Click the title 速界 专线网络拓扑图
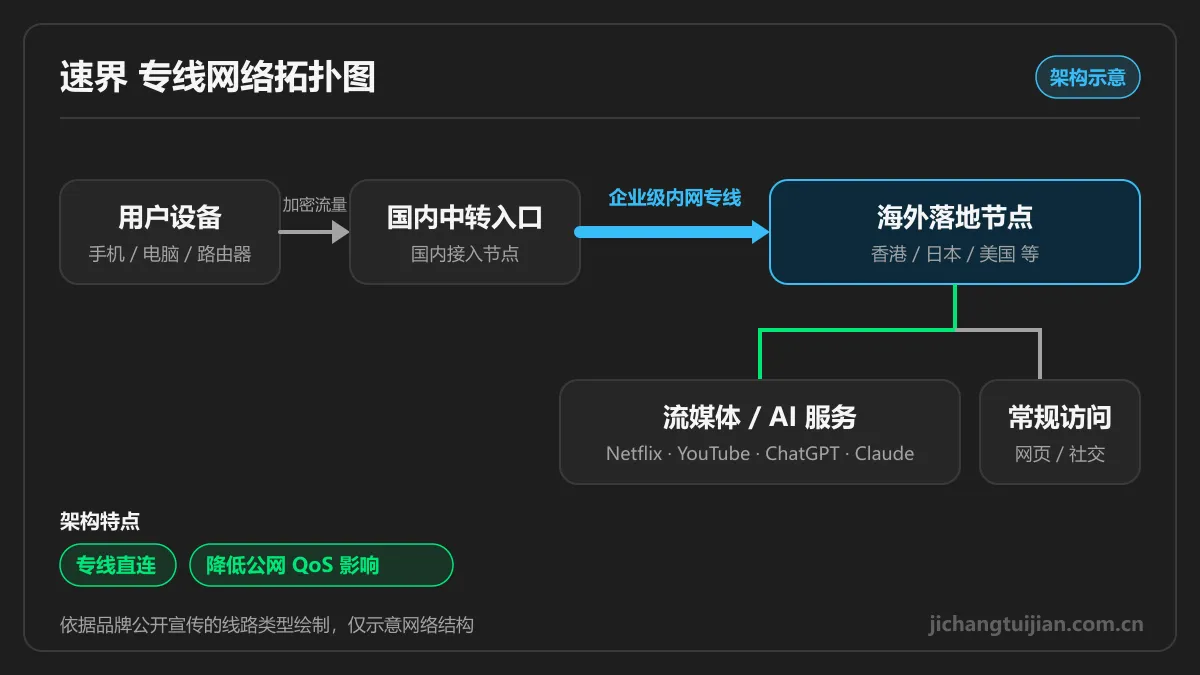Image resolution: width=1200 pixels, height=675 pixels. [217, 78]
